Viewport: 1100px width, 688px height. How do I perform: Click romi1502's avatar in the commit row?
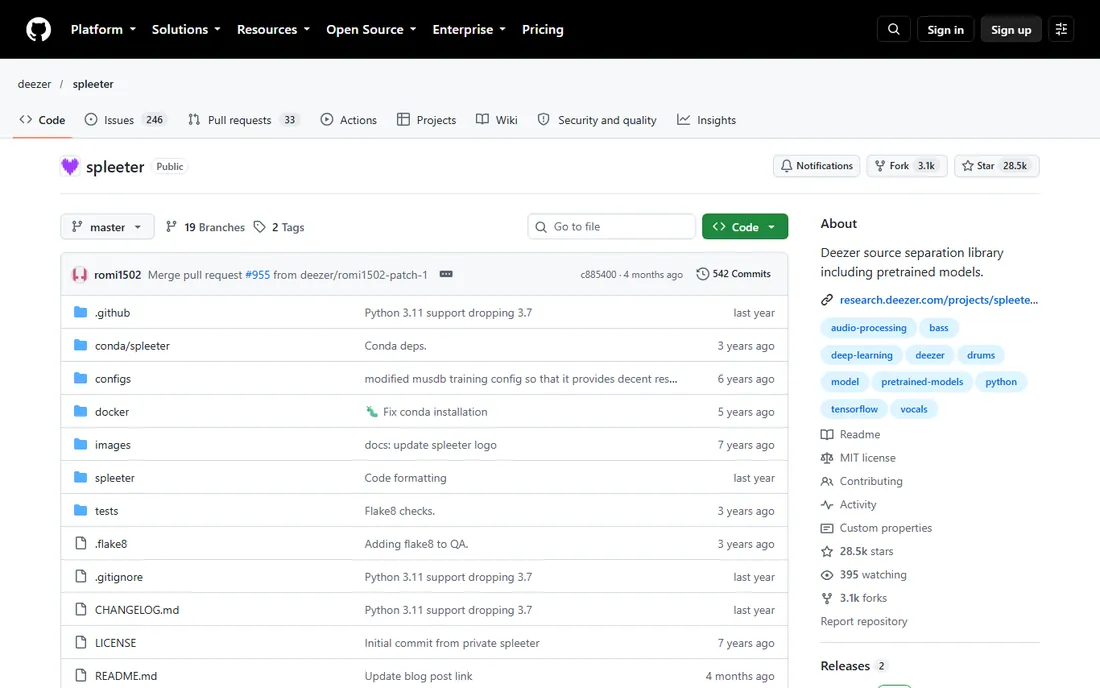pos(80,274)
